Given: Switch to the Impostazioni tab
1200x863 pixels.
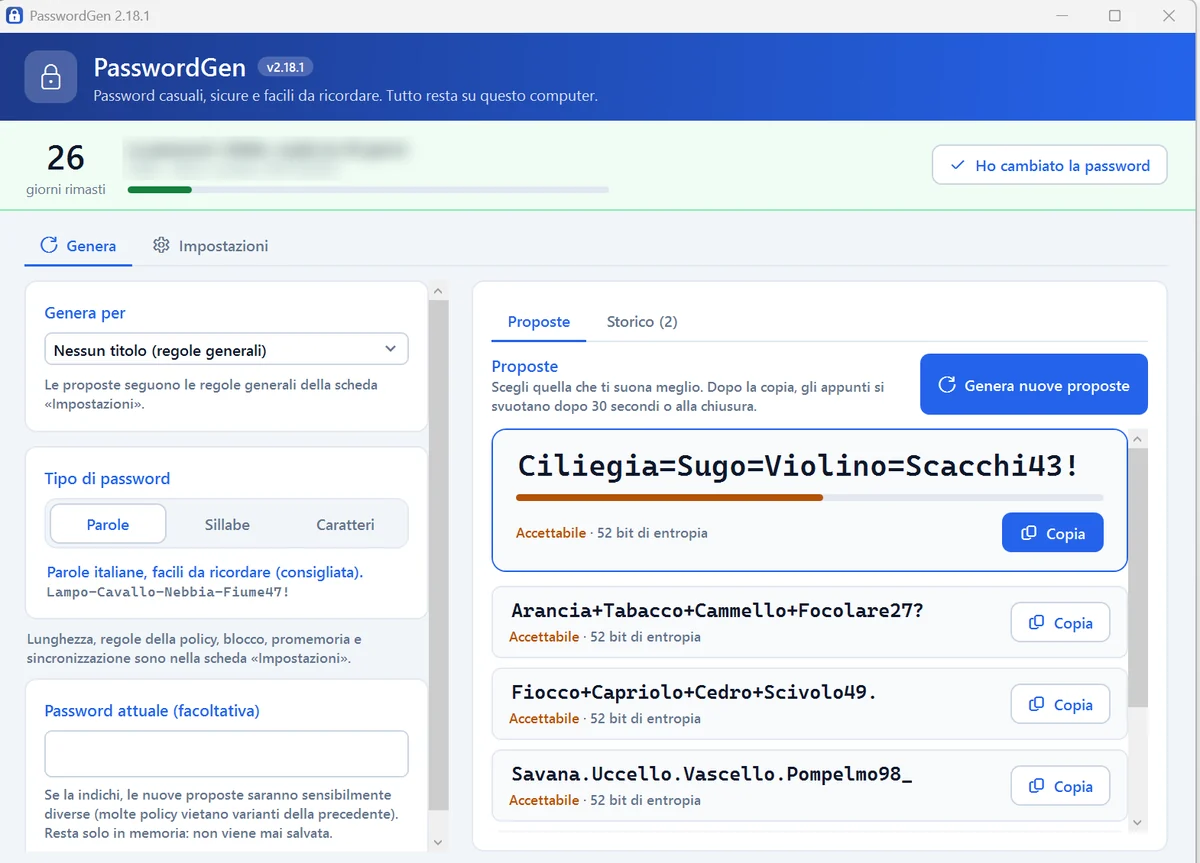Looking at the screenshot, I should pos(210,245).
